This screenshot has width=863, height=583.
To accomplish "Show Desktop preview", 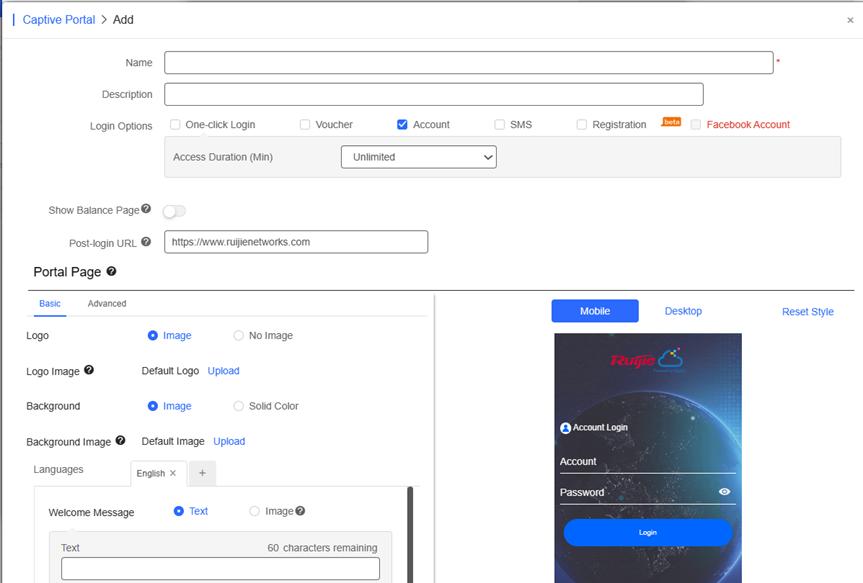I will (683, 311).
